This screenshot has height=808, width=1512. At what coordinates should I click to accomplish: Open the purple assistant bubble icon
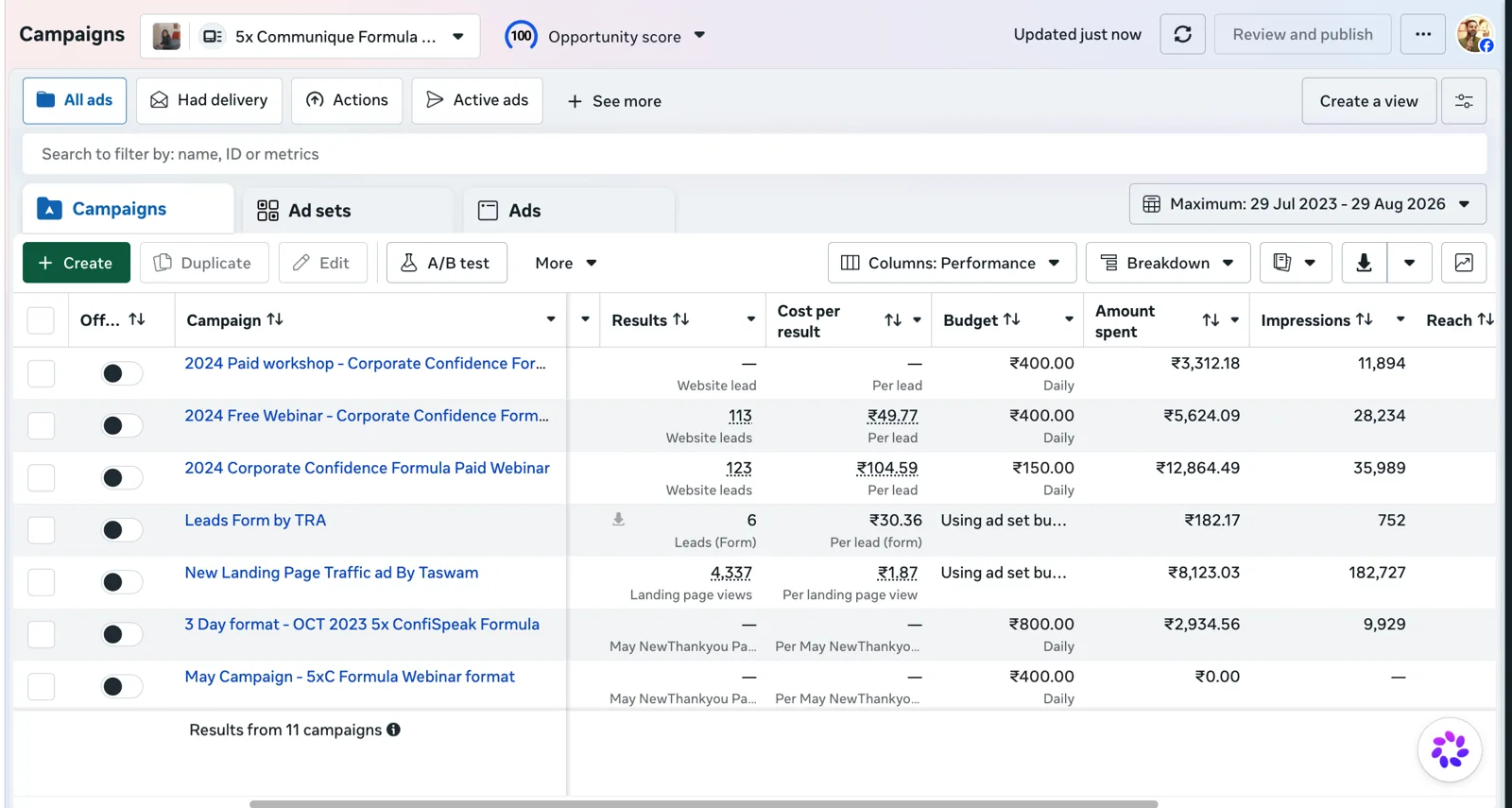click(1450, 750)
